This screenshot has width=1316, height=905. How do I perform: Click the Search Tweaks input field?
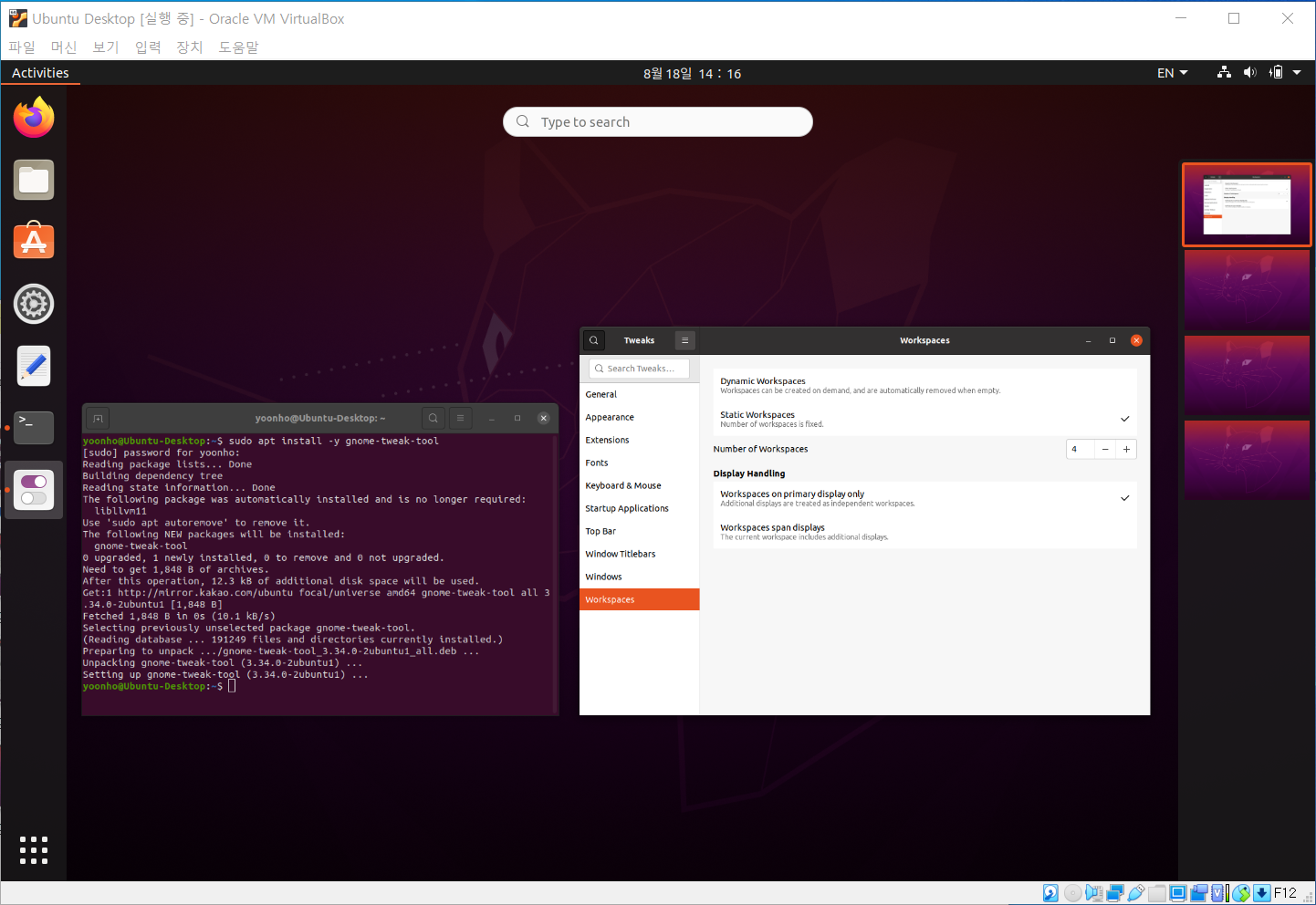tap(639, 369)
